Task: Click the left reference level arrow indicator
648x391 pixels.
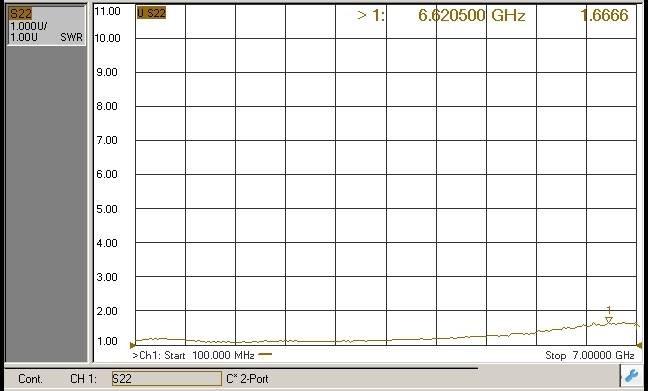Action: (x=132, y=345)
